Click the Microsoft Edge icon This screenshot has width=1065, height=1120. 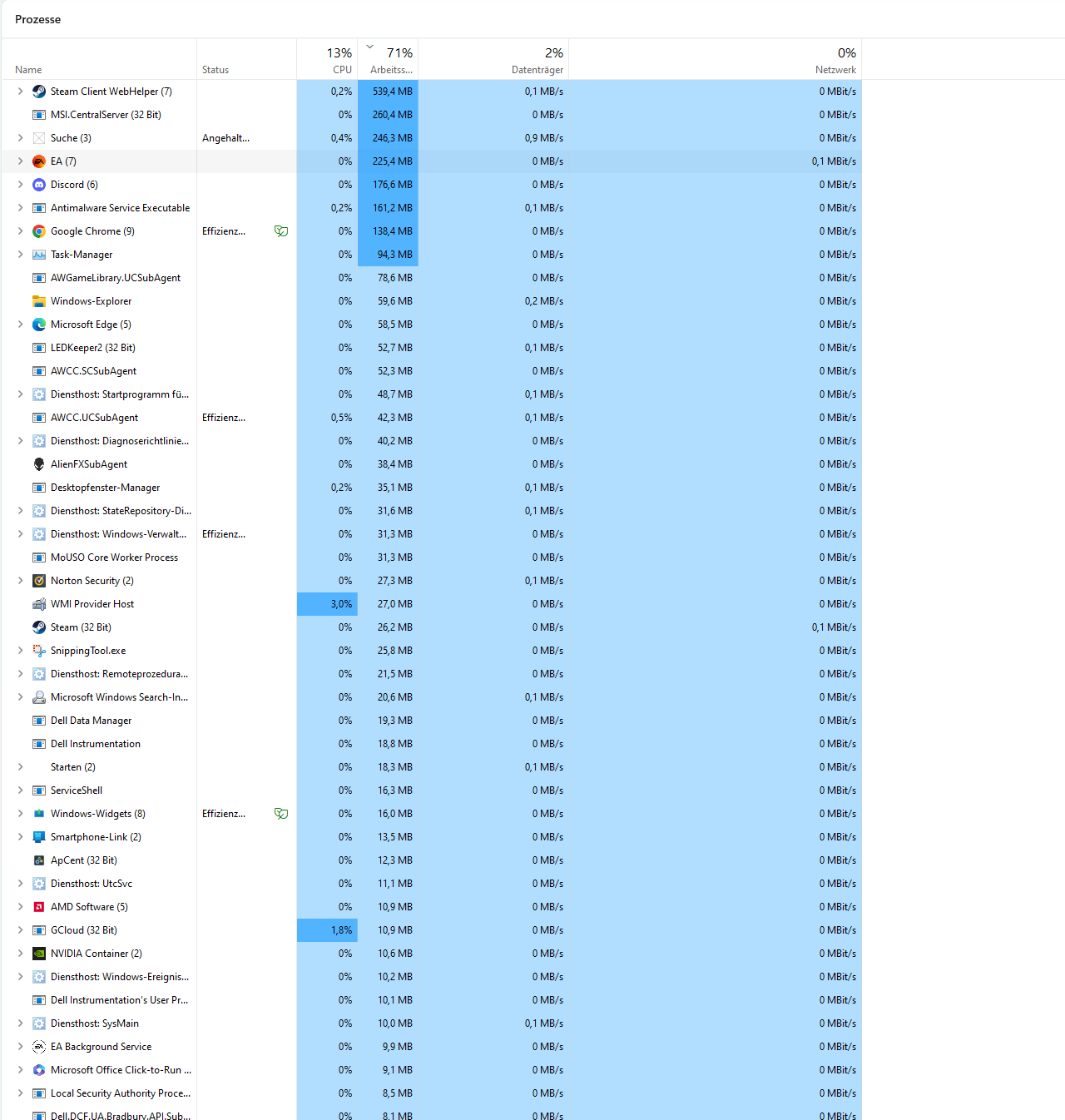[39, 325]
